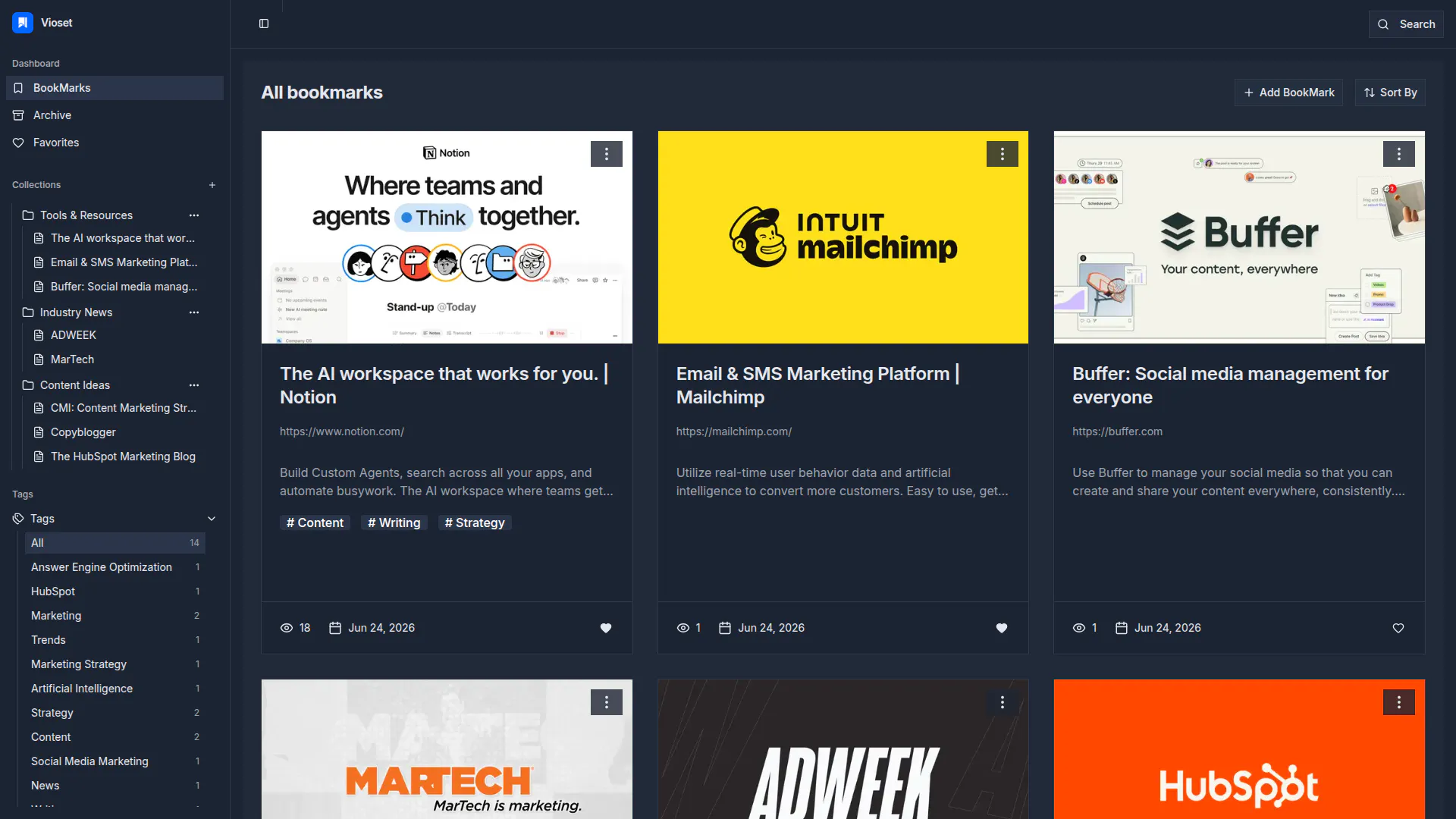Filter by Trends tag
The image size is (1456, 819).
pyautogui.click(x=115, y=640)
